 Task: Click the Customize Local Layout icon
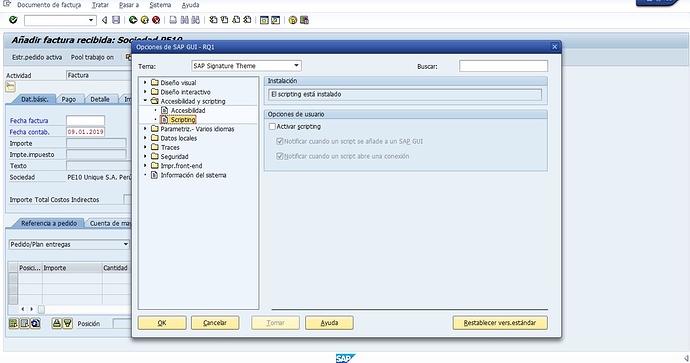(x=304, y=20)
